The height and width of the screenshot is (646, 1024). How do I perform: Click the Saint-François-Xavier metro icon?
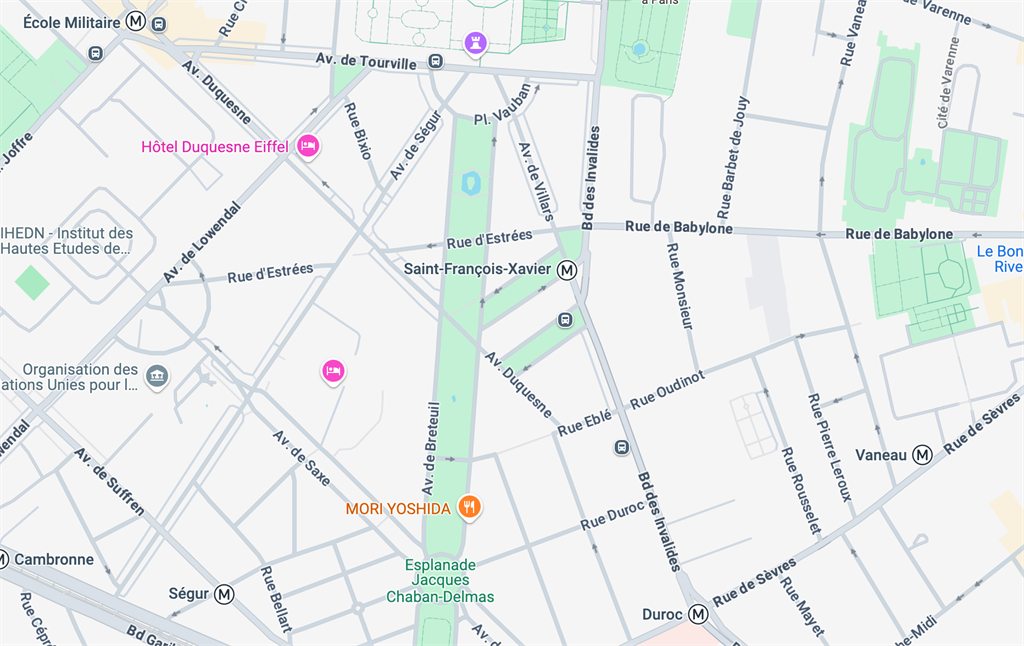[x=567, y=270]
